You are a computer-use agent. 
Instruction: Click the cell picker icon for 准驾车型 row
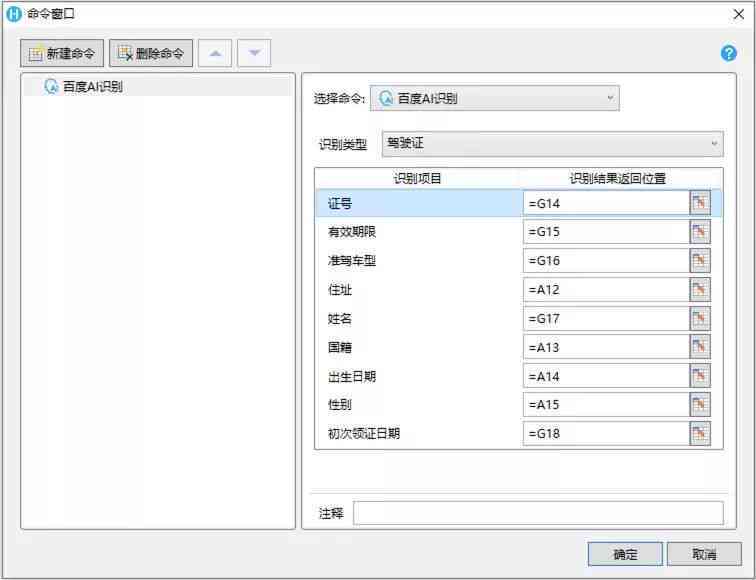coord(700,261)
